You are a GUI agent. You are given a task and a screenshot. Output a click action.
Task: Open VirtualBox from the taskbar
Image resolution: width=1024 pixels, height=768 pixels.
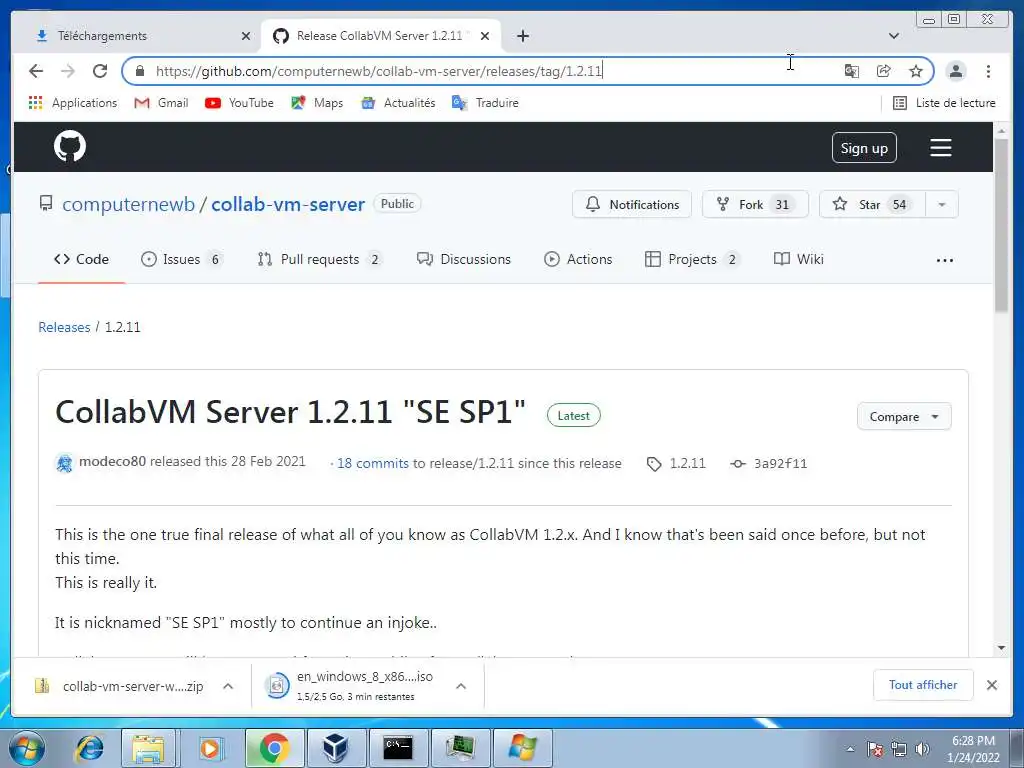pyautogui.click(x=335, y=748)
